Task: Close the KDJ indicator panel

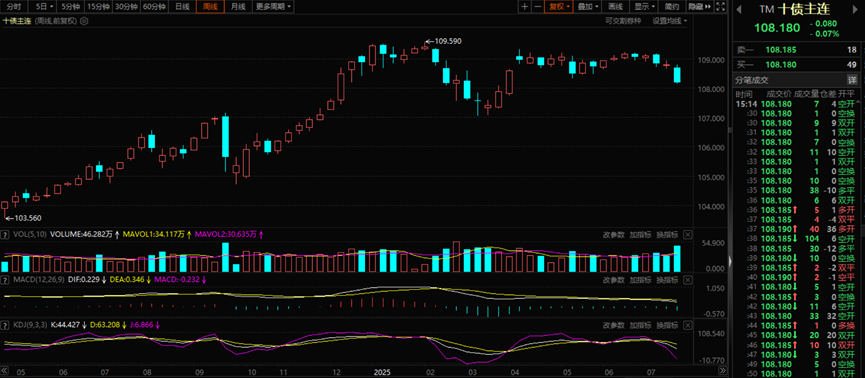Action: point(687,325)
